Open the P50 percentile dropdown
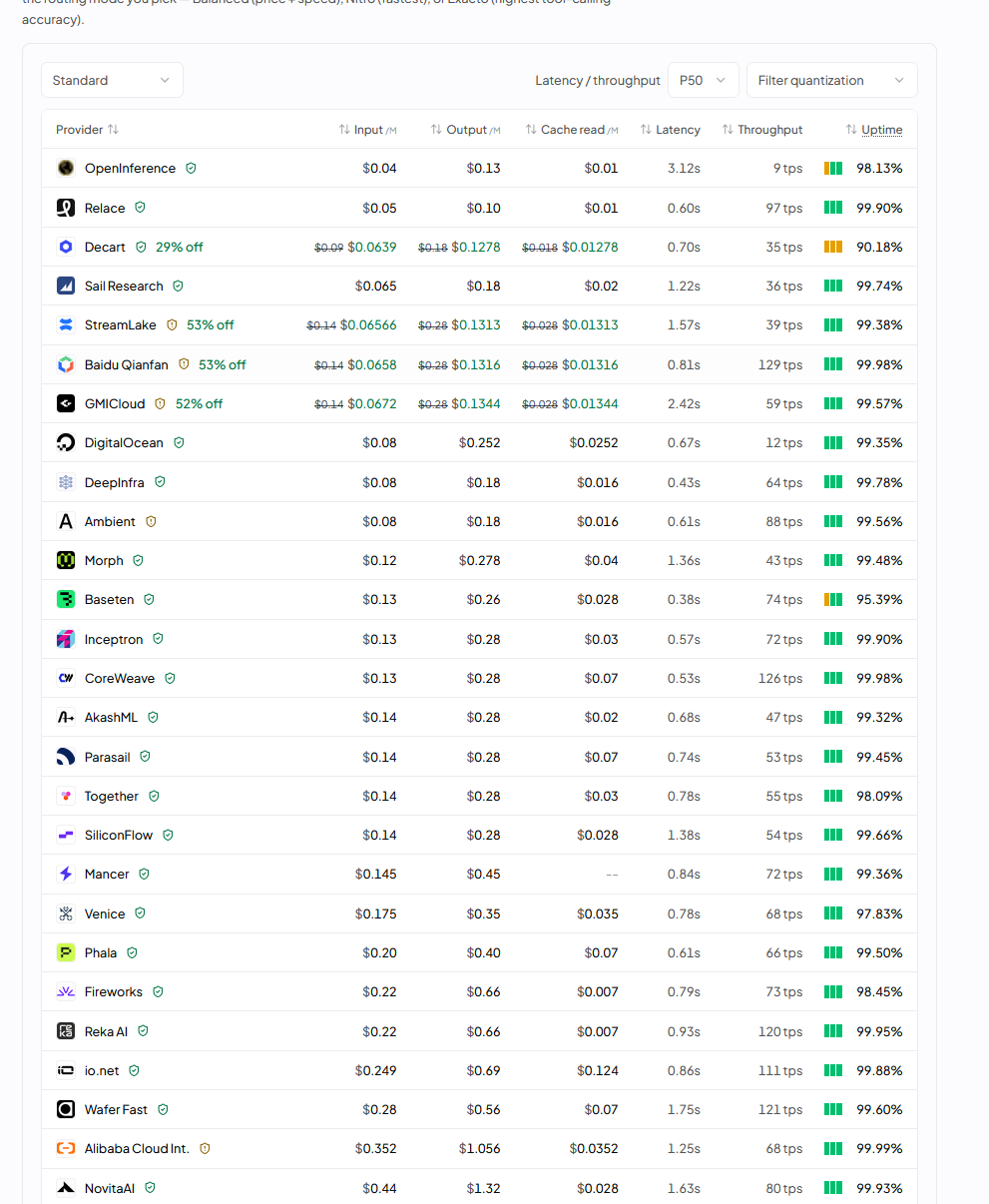The height and width of the screenshot is (1204, 989). tap(704, 80)
